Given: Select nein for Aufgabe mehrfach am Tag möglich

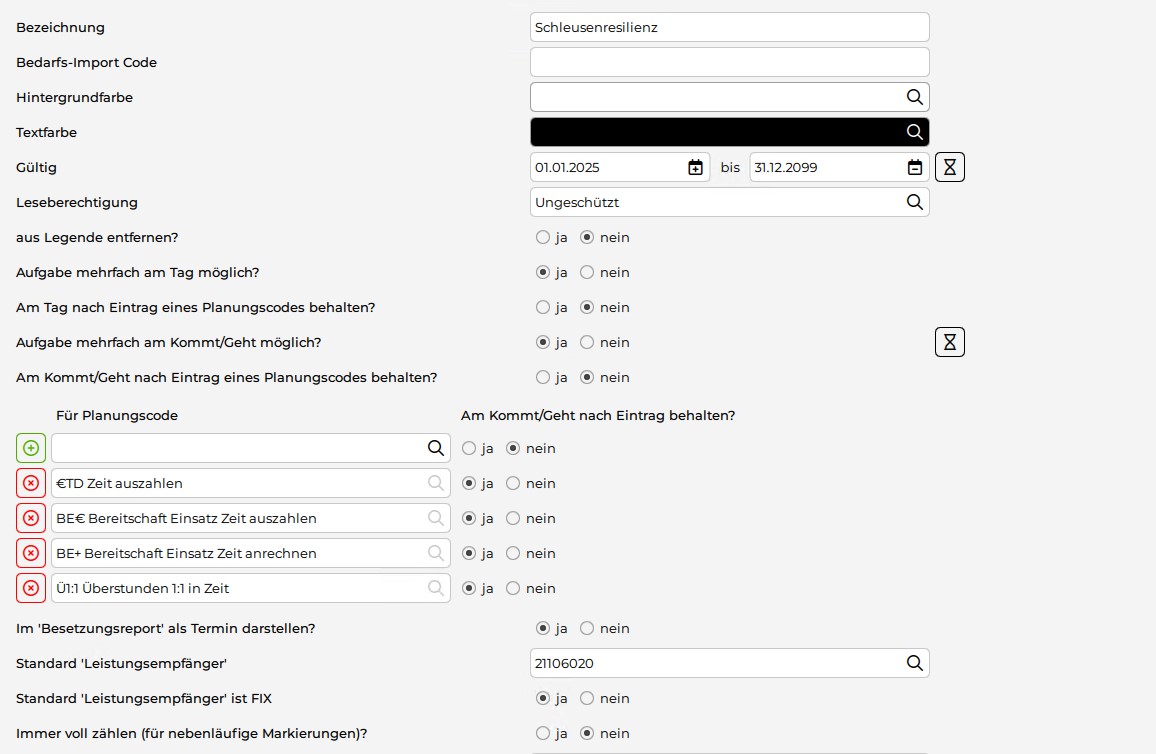Looking at the screenshot, I should (x=587, y=273).
